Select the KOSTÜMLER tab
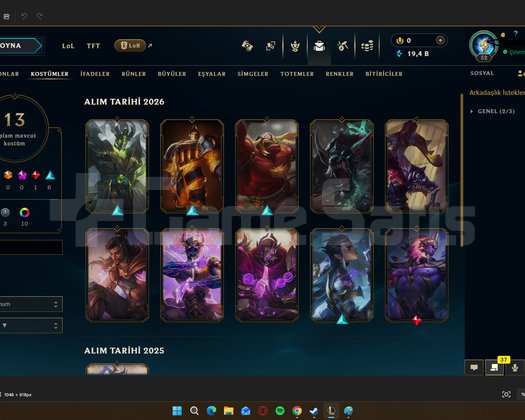This screenshot has height=420, width=525. [50, 74]
